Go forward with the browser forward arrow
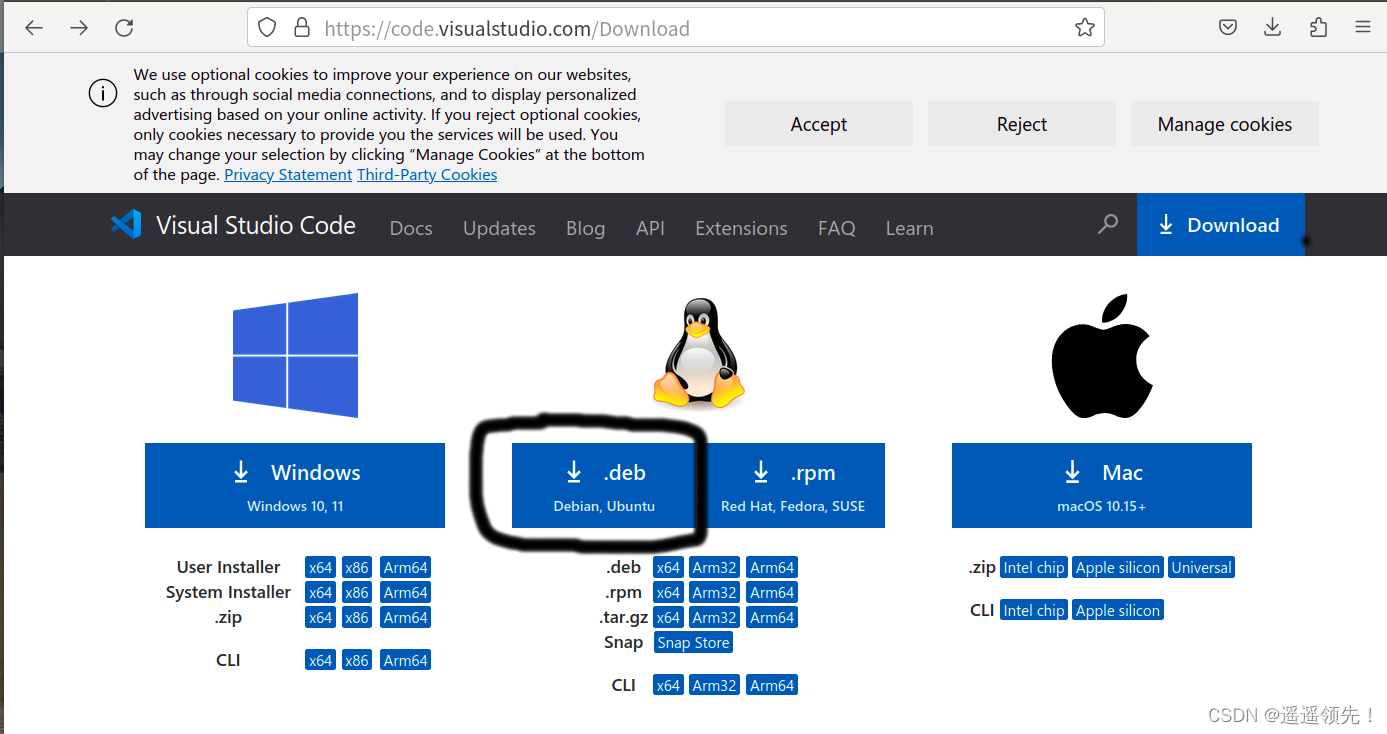The width and height of the screenshot is (1387, 734). point(79,28)
